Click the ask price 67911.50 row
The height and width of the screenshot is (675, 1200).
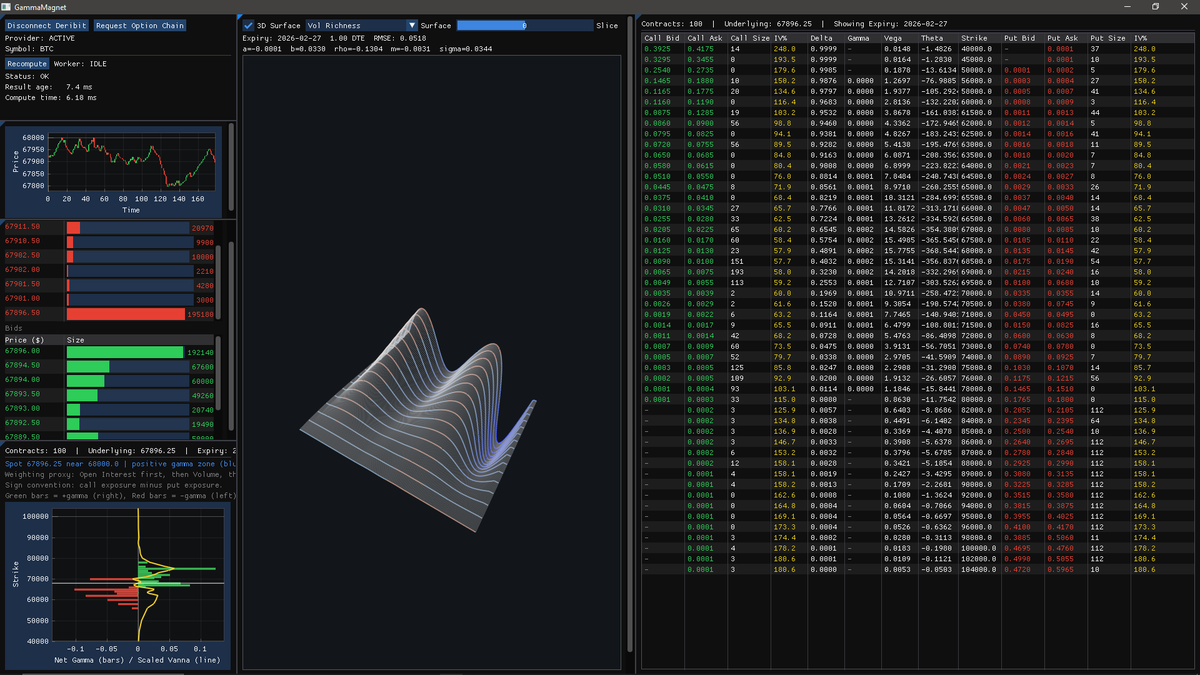pyautogui.click(x=110, y=228)
